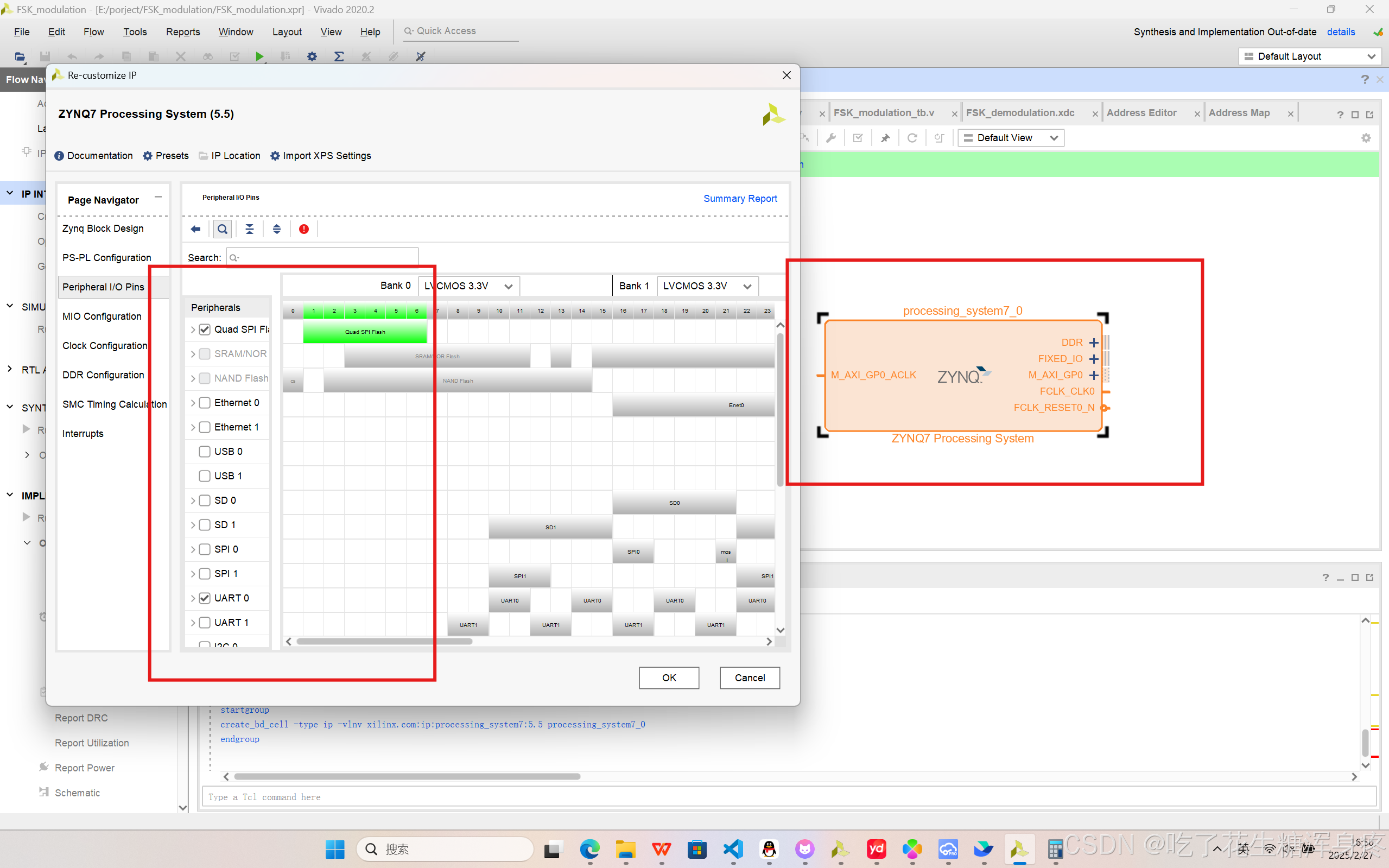Enable the Ethernet 0 checkbox
Screen dimensions: 1389x868
click(x=205, y=403)
